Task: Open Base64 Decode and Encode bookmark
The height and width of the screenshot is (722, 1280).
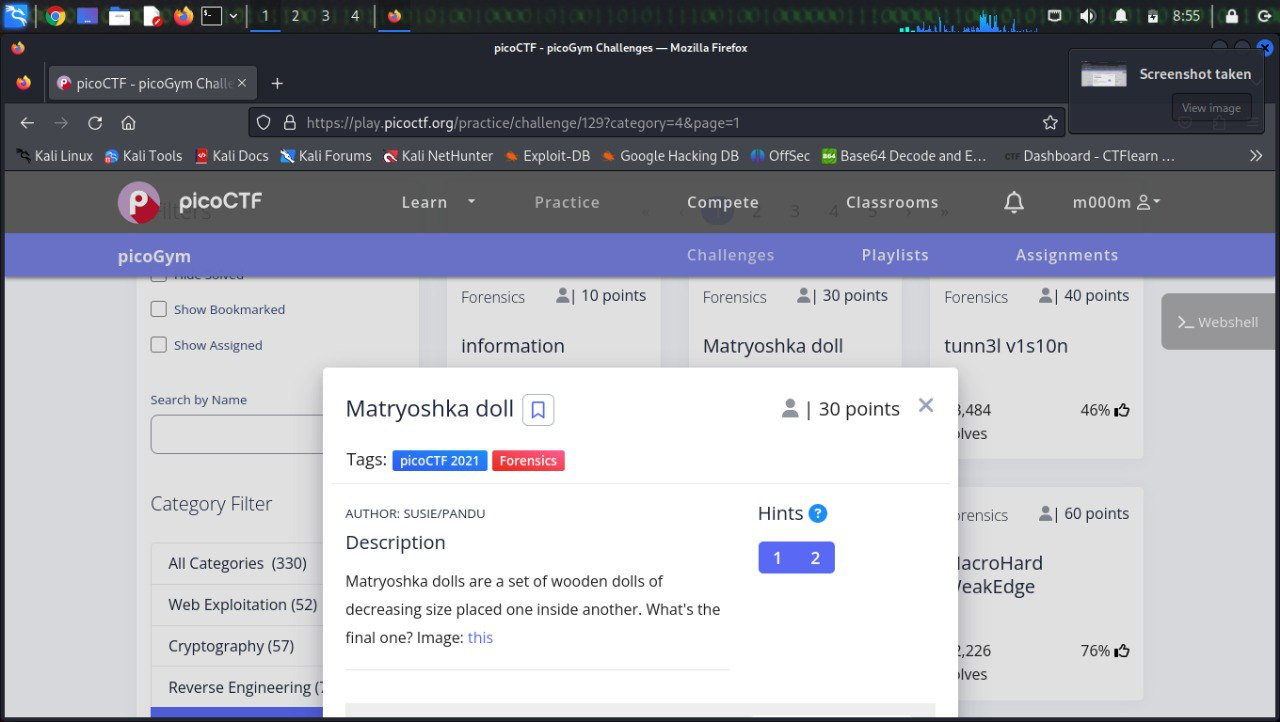Action: coord(904,156)
